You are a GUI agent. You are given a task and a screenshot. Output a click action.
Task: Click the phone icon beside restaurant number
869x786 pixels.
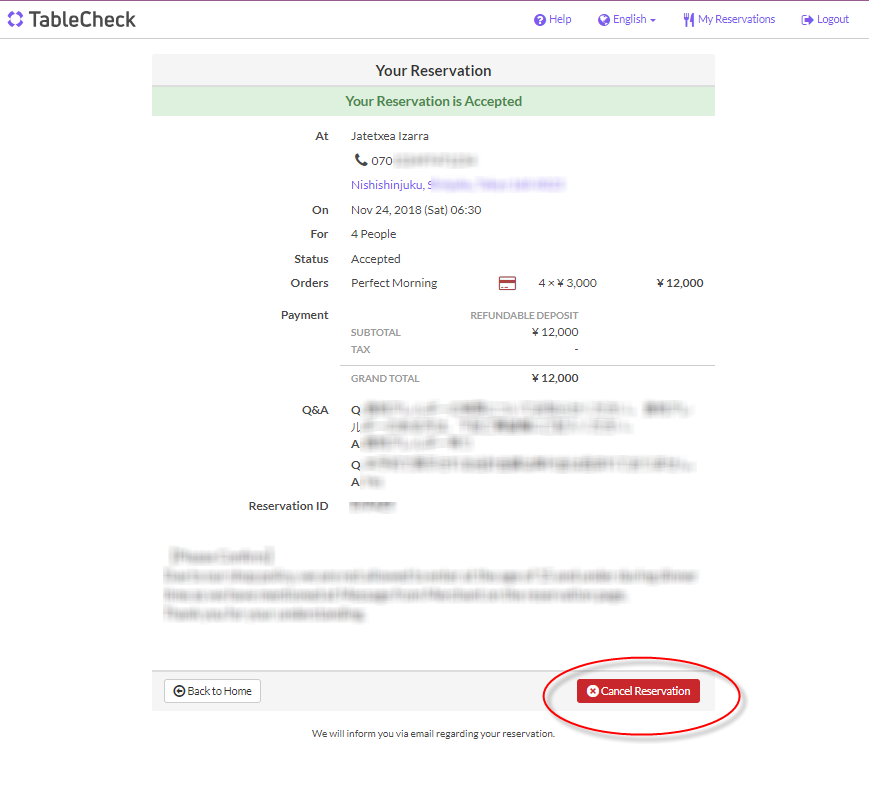click(361, 160)
